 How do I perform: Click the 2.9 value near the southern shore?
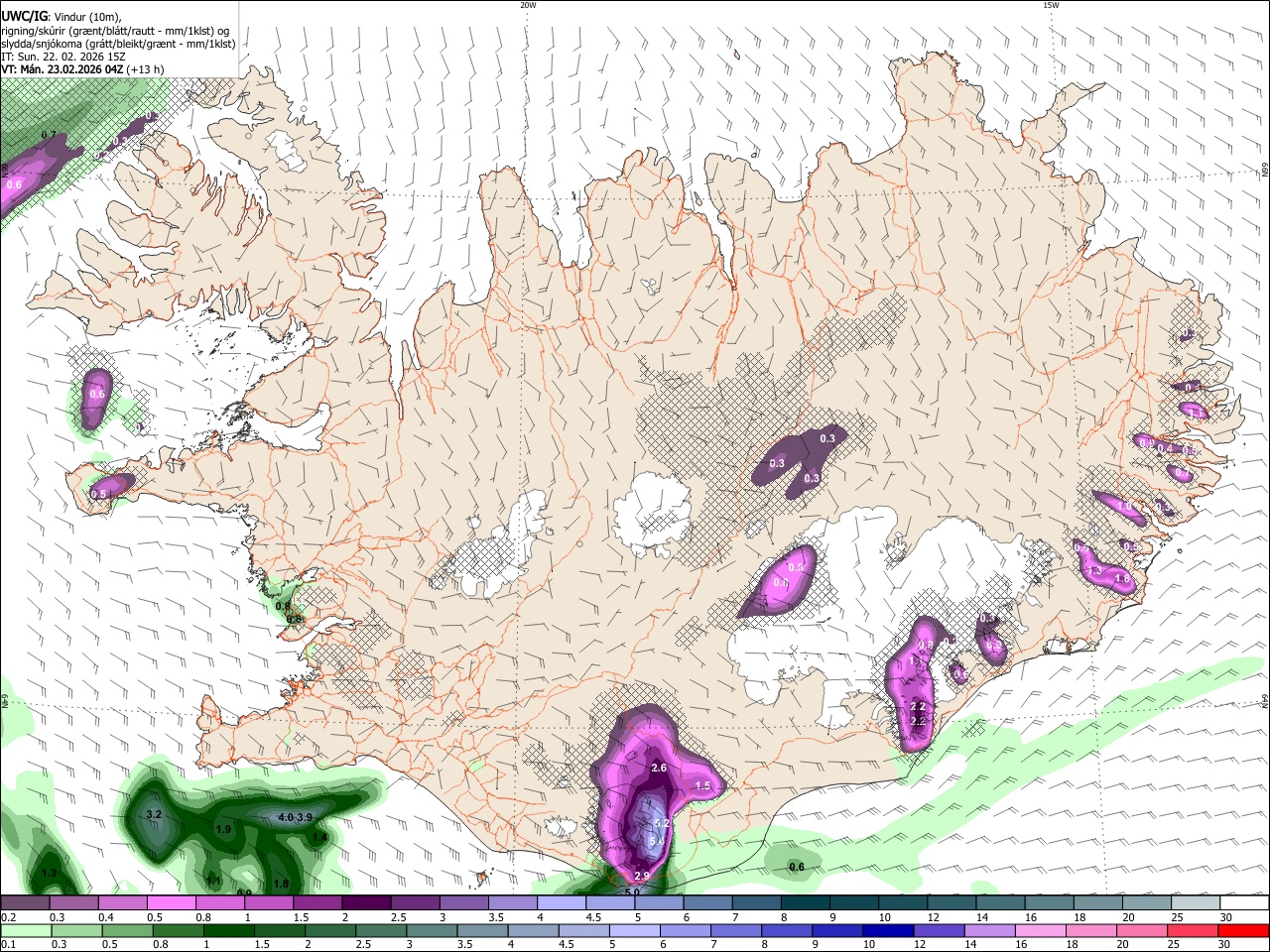(x=641, y=876)
